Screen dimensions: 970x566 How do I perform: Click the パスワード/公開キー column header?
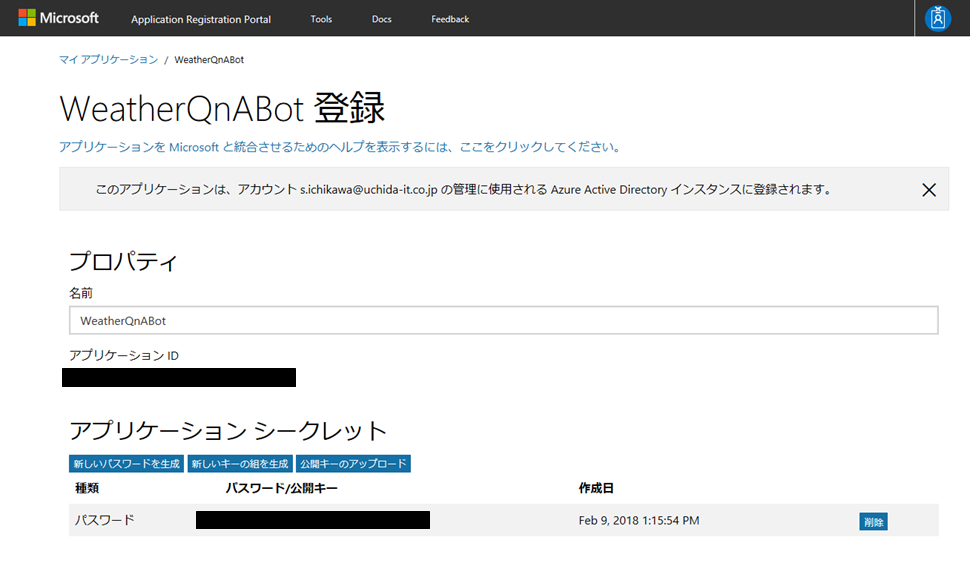(281, 488)
